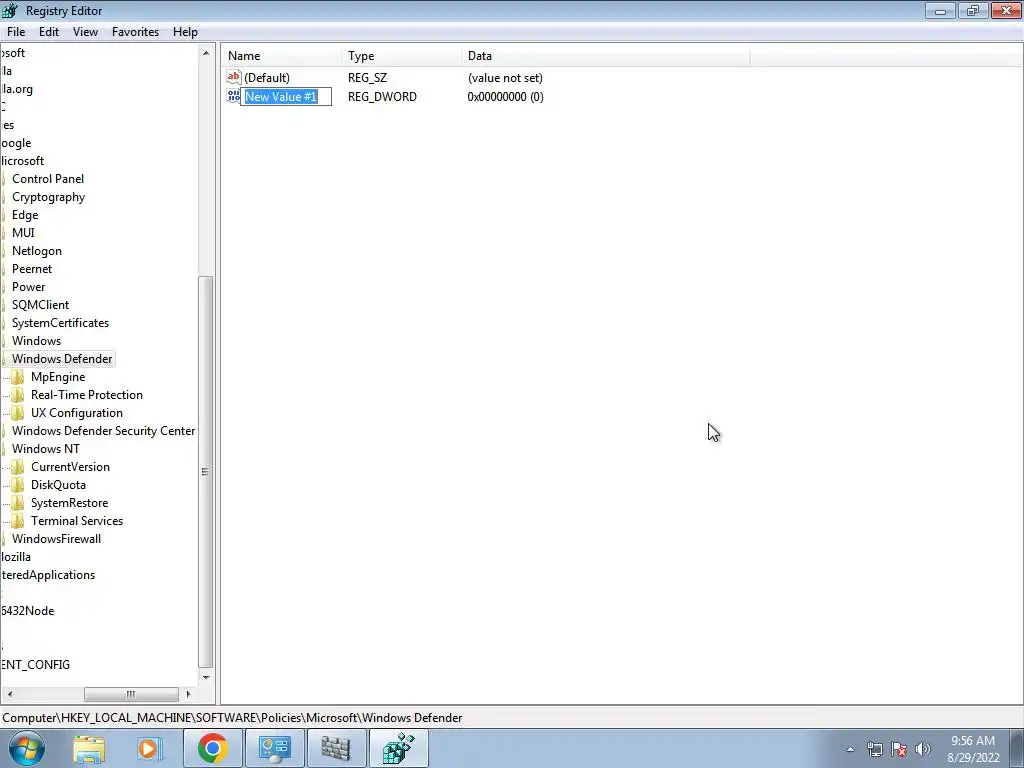Select the SystemRestore subkey

coord(69,503)
